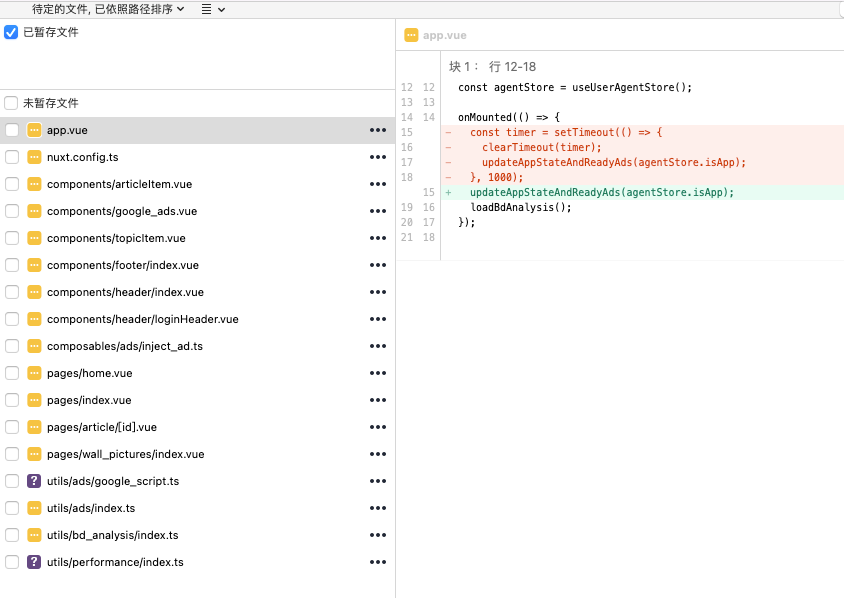
Task: Click the modified icon of pages/home.vue
Action: 34,373
